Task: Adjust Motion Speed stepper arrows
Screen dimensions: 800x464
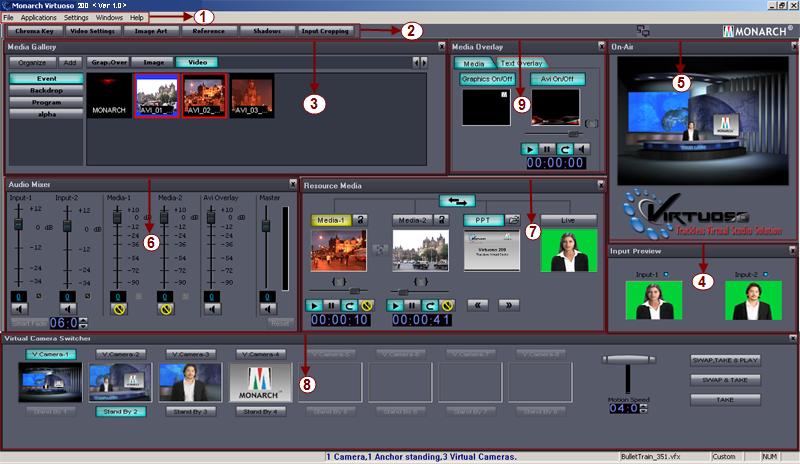Action: [x=643, y=408]
